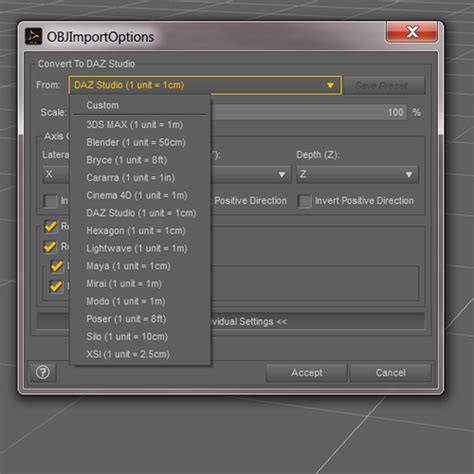Image resolution: width=474 pixels, height=474 pixels.
Task: Select Carrara (1 unit = 1in) preset
Action: tap(140, 178)
